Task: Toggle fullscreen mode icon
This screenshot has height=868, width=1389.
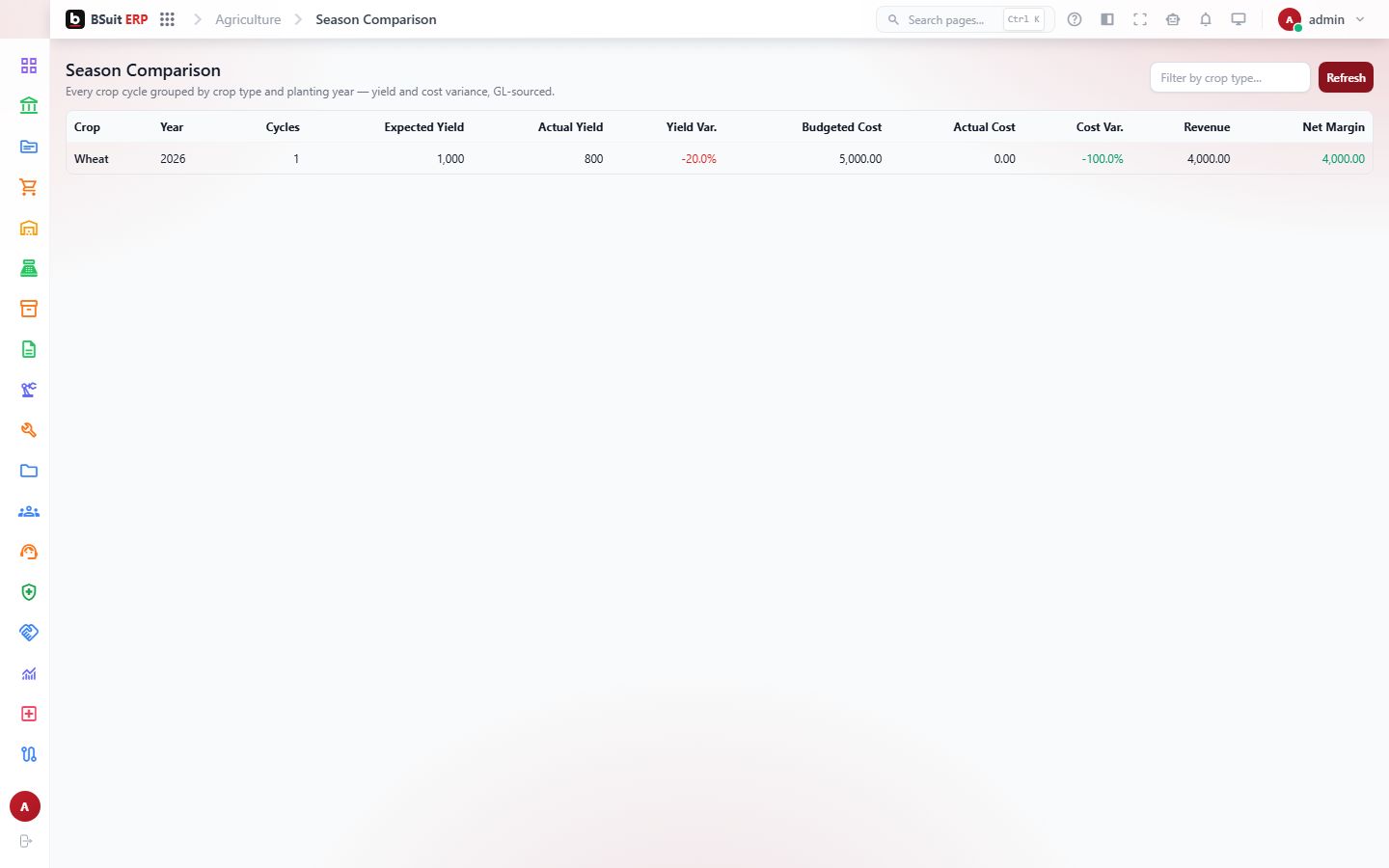Action: [x=1140, y=19]
